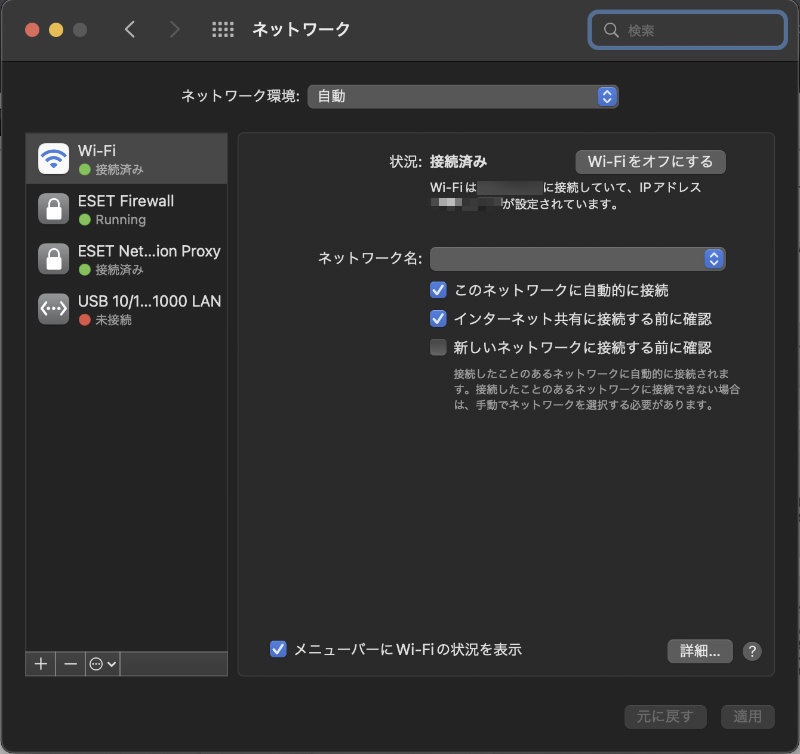Open the 詳細... advanced settings
This screenshot has height=754, width=800.
tap(700, 651)
